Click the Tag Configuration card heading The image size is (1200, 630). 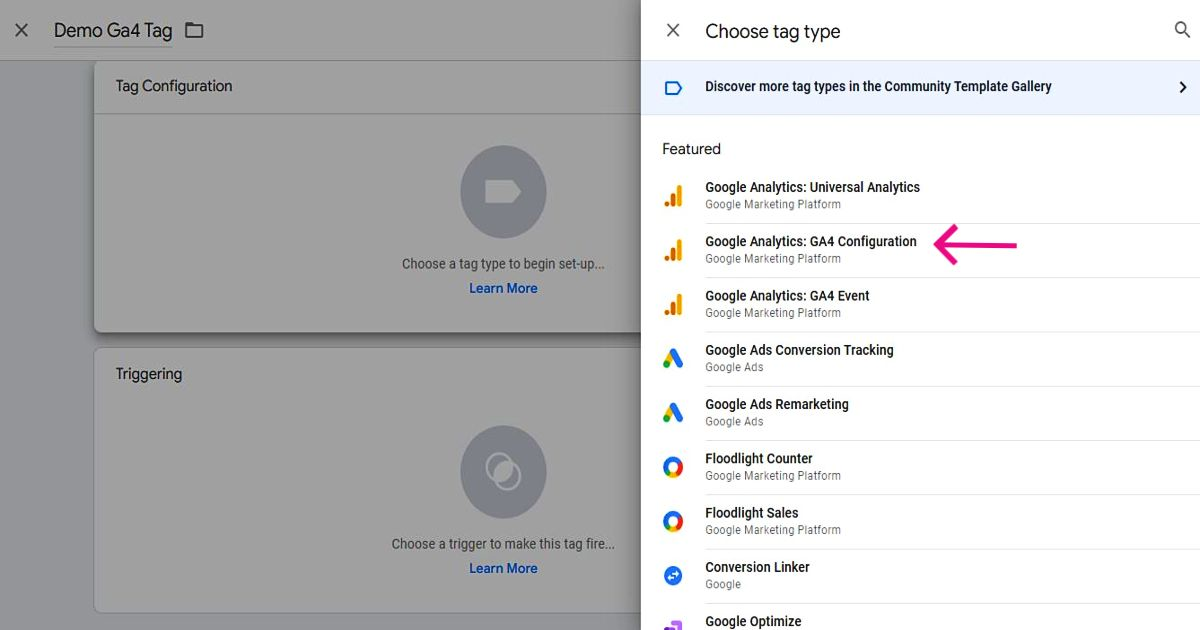click(x=174, y=86)
